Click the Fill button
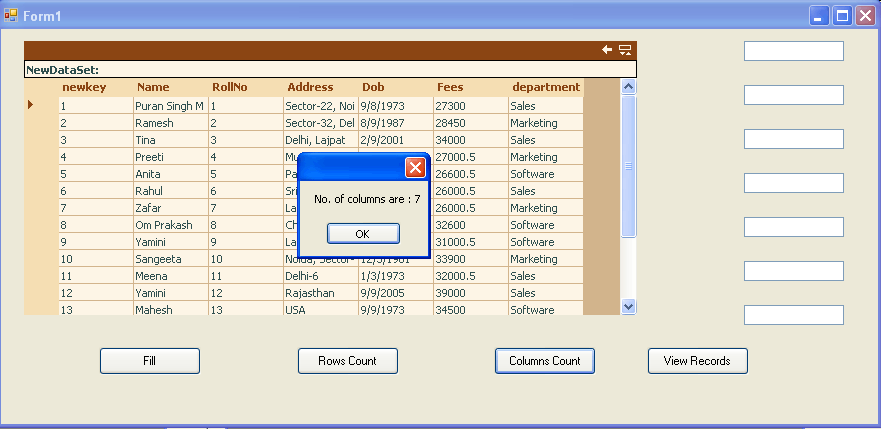The height and width of the screenshot is (429, 881). click(149, 361)
